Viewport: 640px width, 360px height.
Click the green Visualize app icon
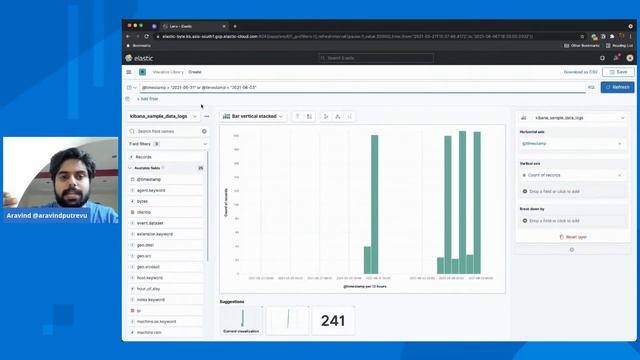[142, 72]
